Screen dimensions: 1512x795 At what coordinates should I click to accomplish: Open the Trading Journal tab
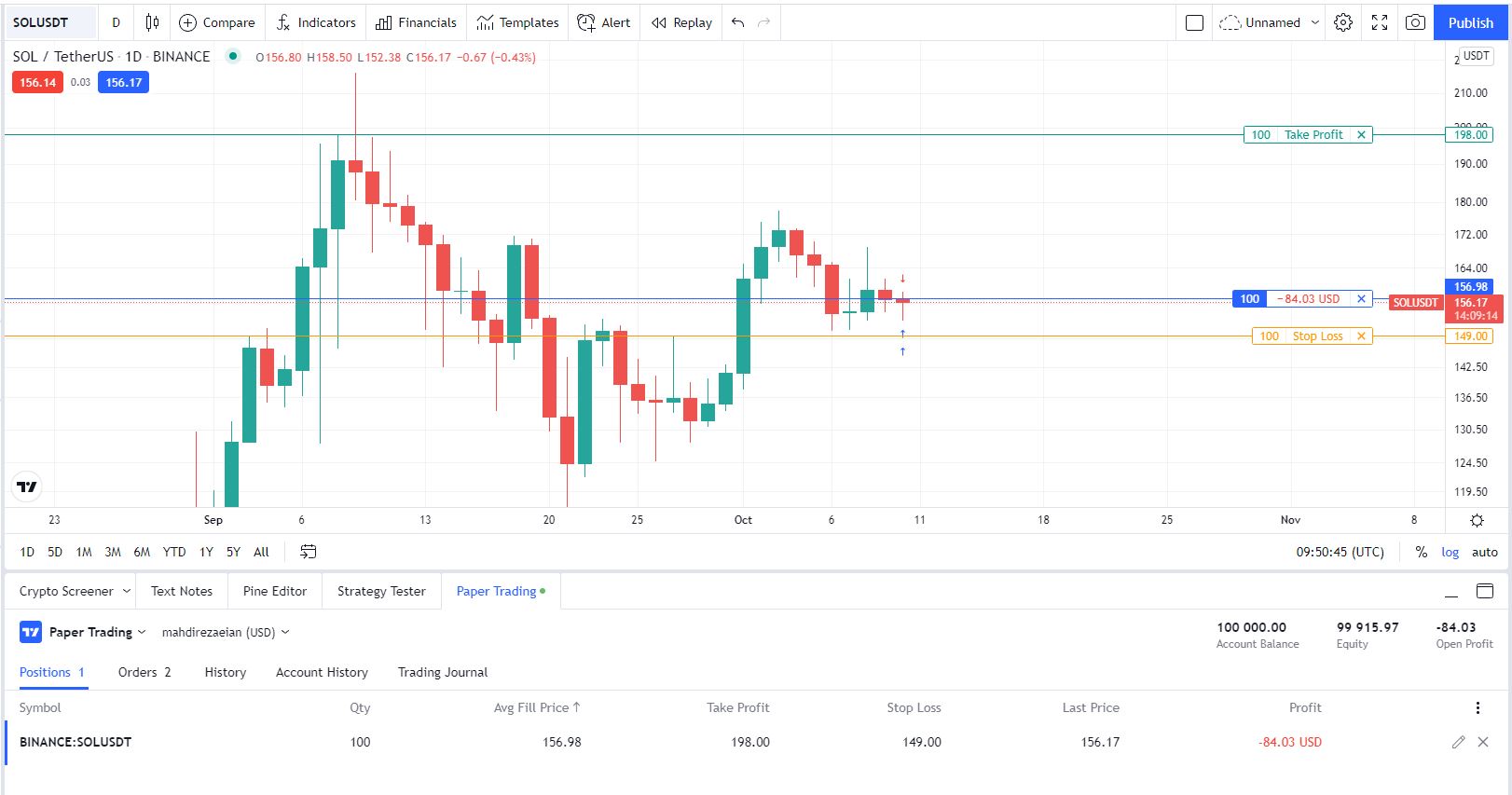[443, 672]
